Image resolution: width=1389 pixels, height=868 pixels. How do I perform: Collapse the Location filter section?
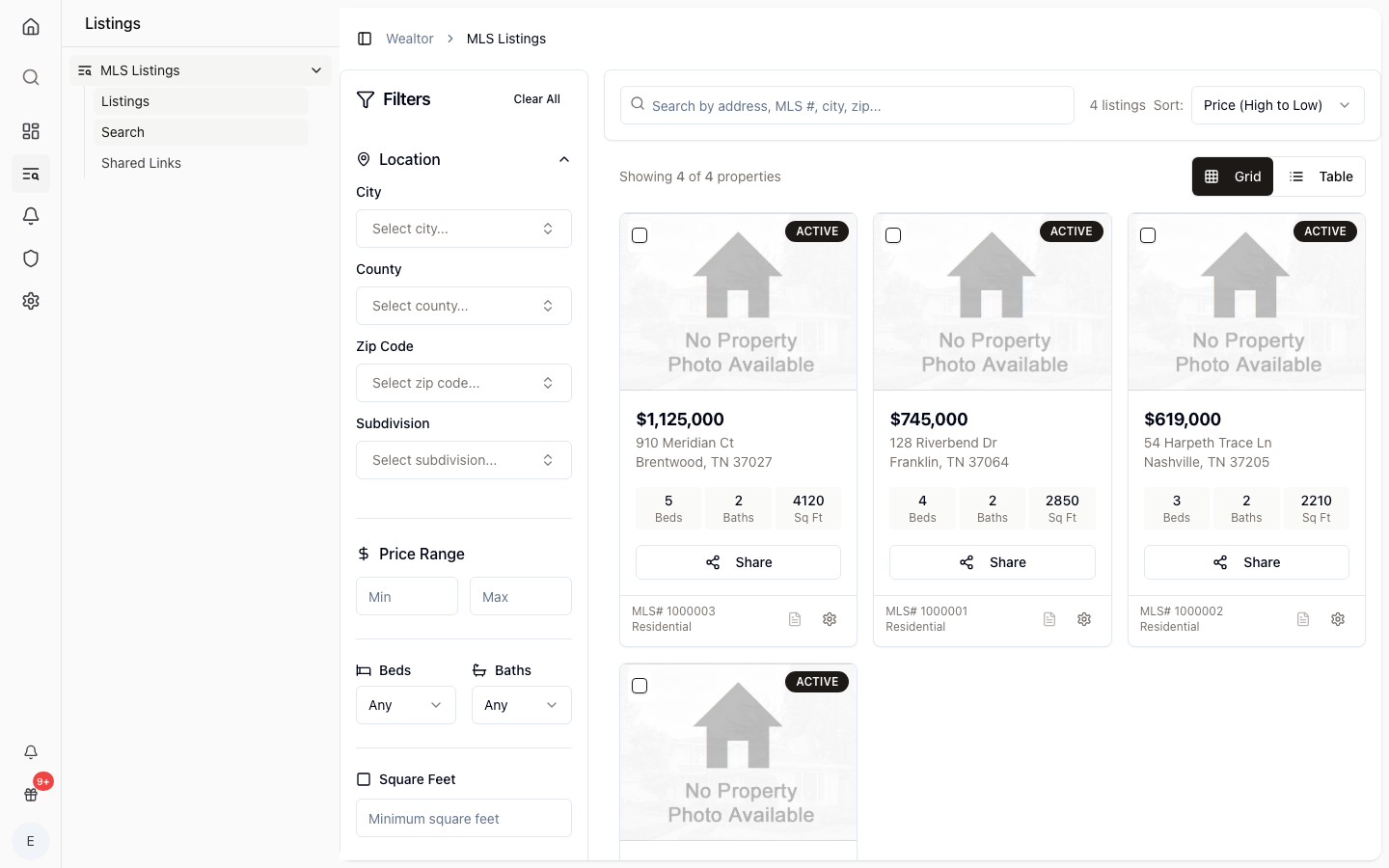pyautogui.click(x=564, y=159)
